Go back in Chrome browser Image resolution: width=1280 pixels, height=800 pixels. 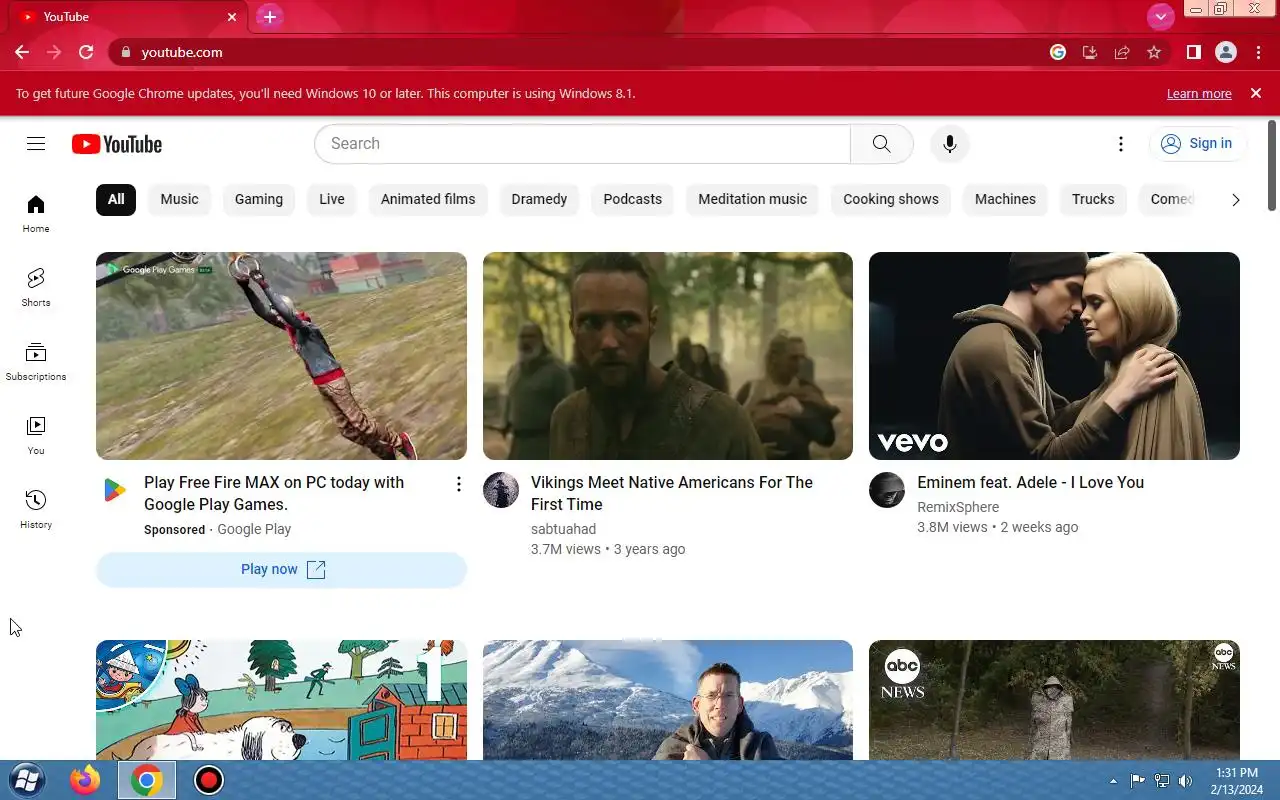point(22,52)
